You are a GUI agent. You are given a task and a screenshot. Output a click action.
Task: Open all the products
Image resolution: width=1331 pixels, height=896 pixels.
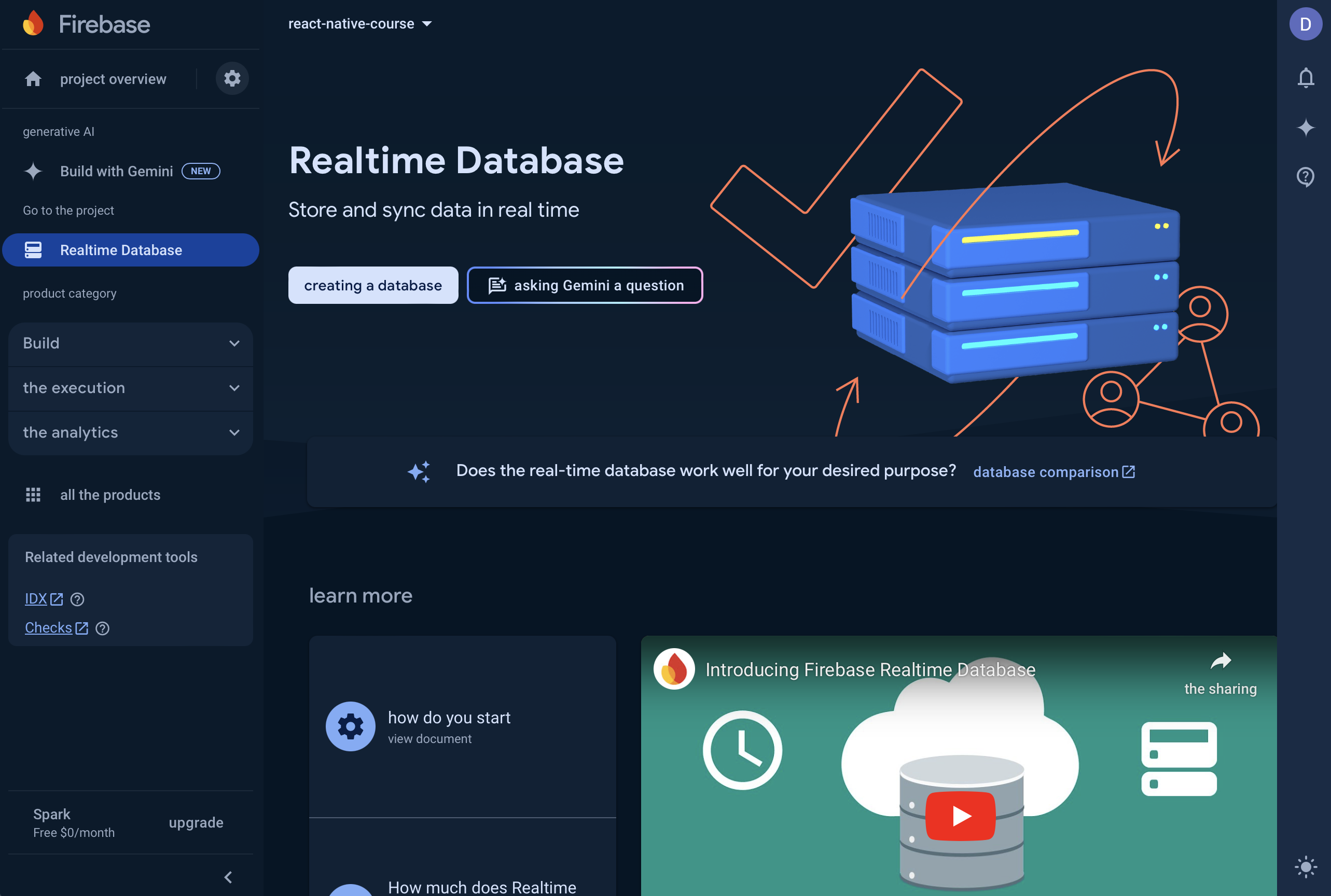pos(110,495)
